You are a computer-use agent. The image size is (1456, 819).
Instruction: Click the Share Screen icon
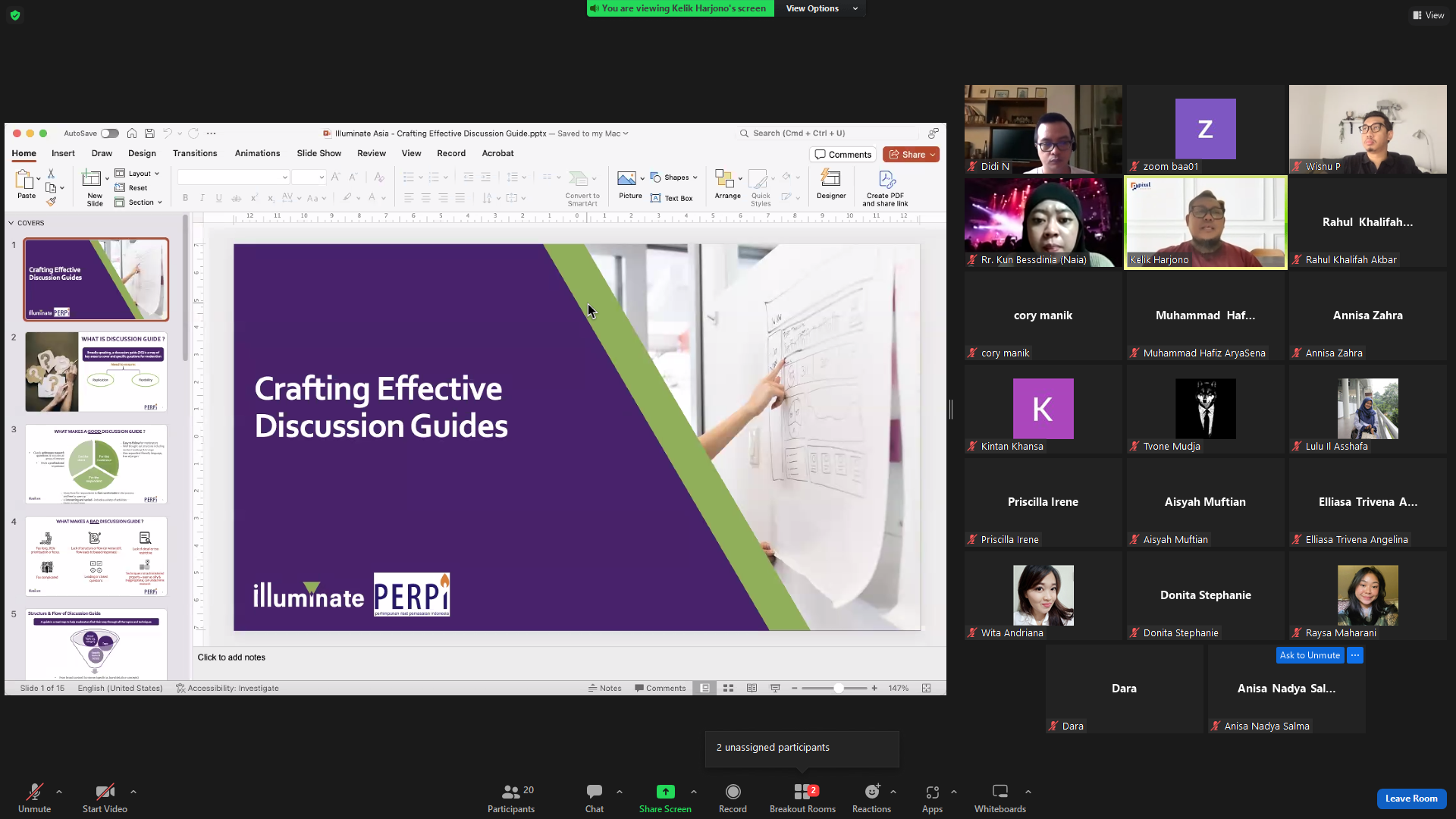click(665, 792)
